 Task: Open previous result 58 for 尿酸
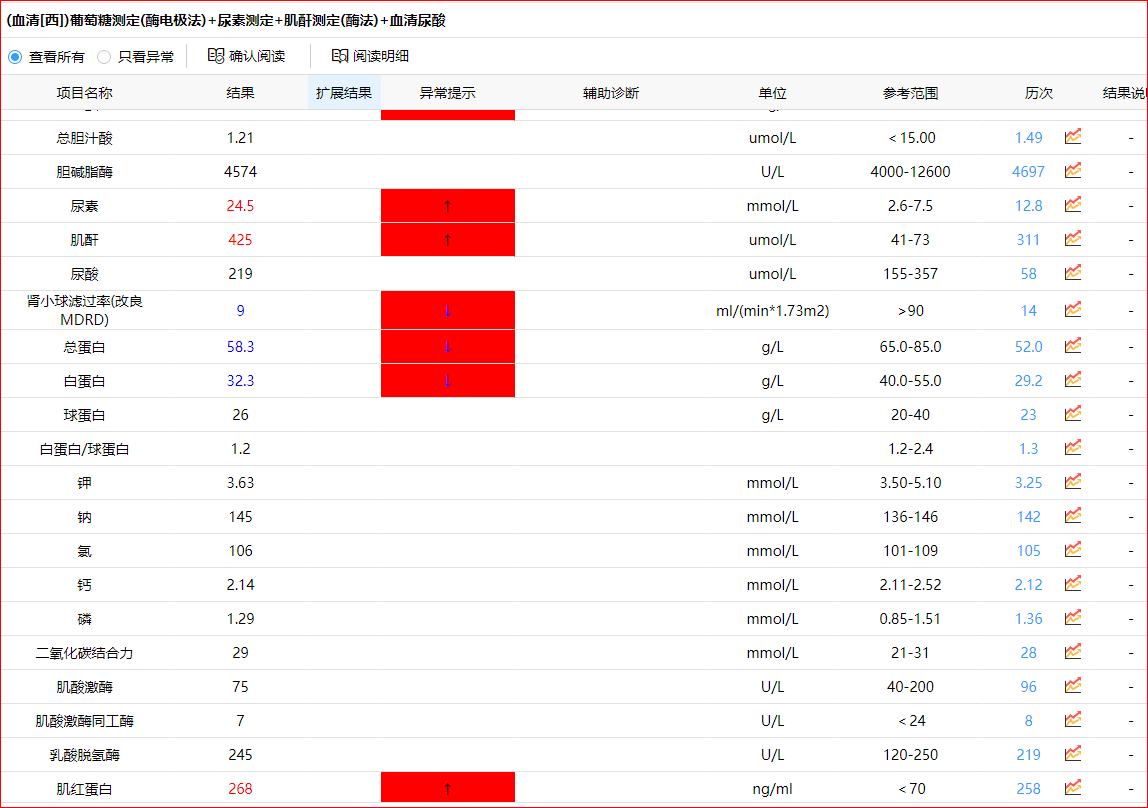tap(1029, 274)
